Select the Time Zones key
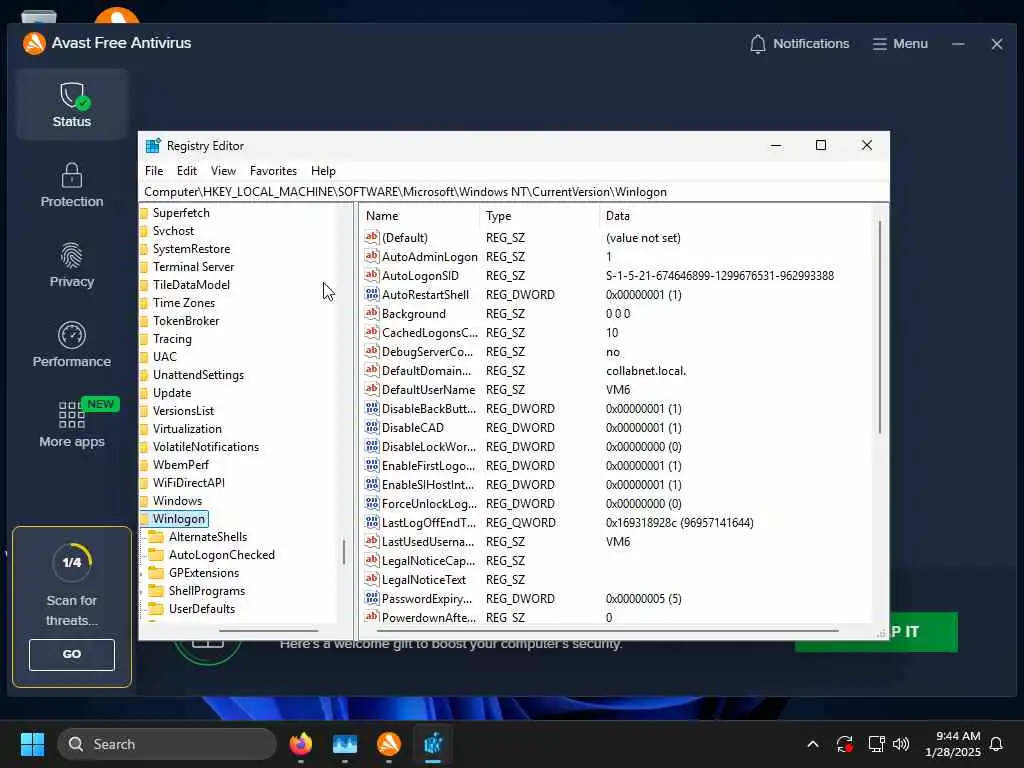The image size is (1024, 768). click(184, 303)
